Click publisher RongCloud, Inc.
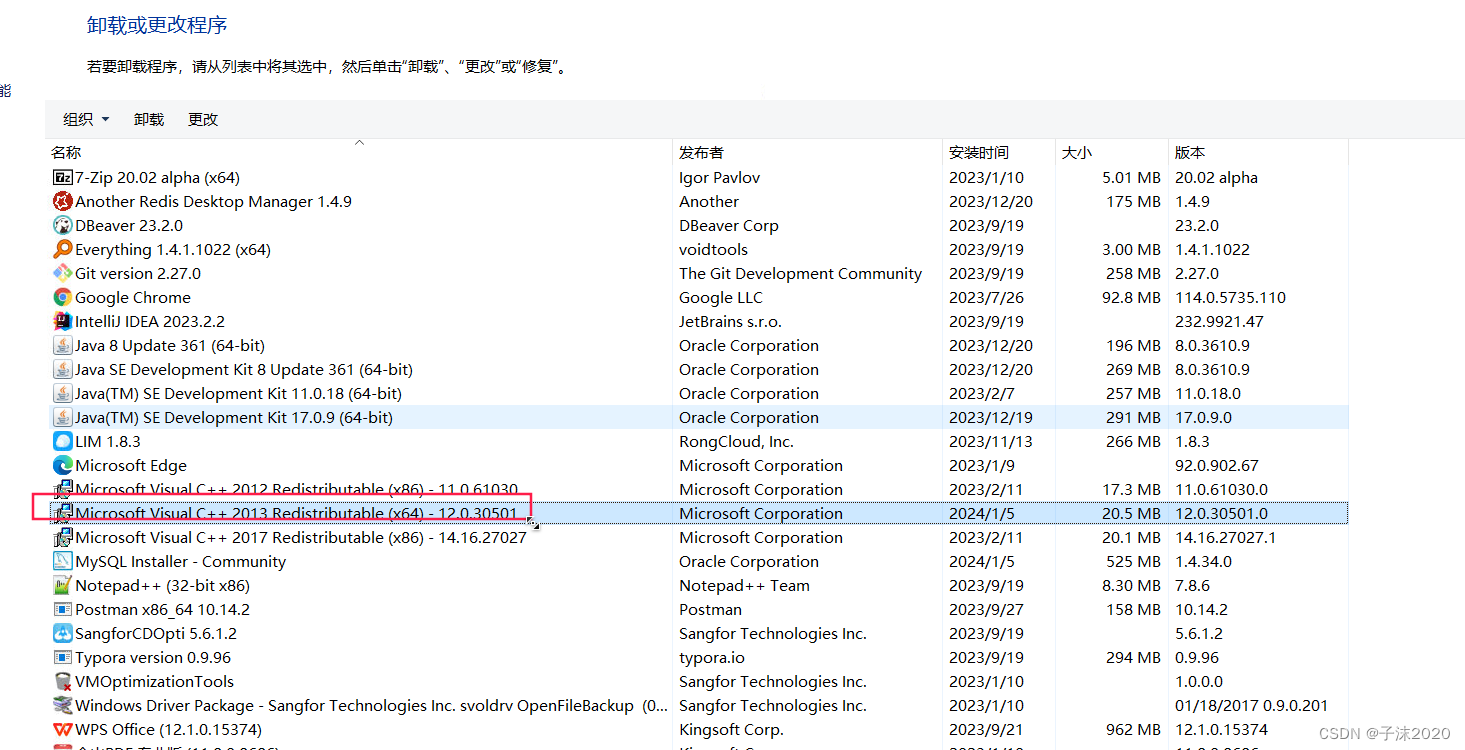This screenshot has height=750, width=1465. [736, 441]
